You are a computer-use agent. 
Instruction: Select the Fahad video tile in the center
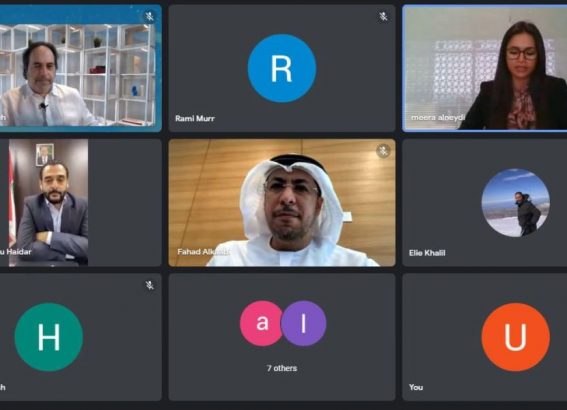[282, 202]
